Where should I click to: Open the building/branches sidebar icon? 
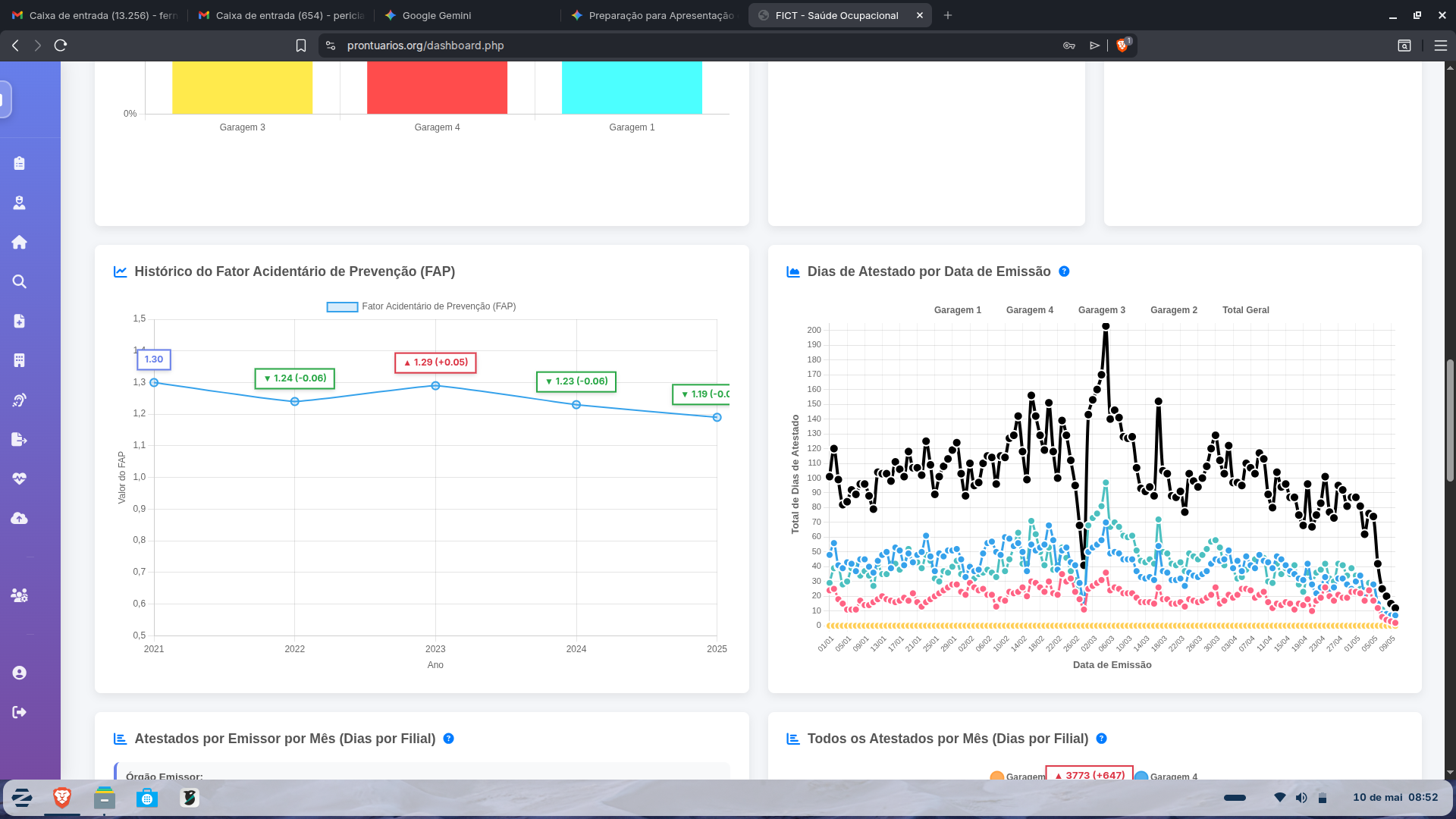tap(20, 360)
